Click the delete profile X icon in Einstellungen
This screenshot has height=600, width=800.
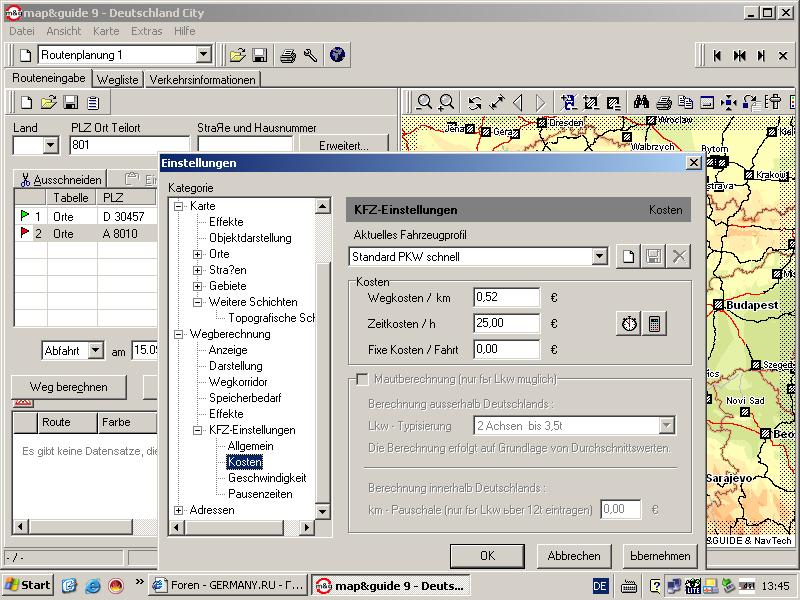pyautogui.click(x=679, y=256)
